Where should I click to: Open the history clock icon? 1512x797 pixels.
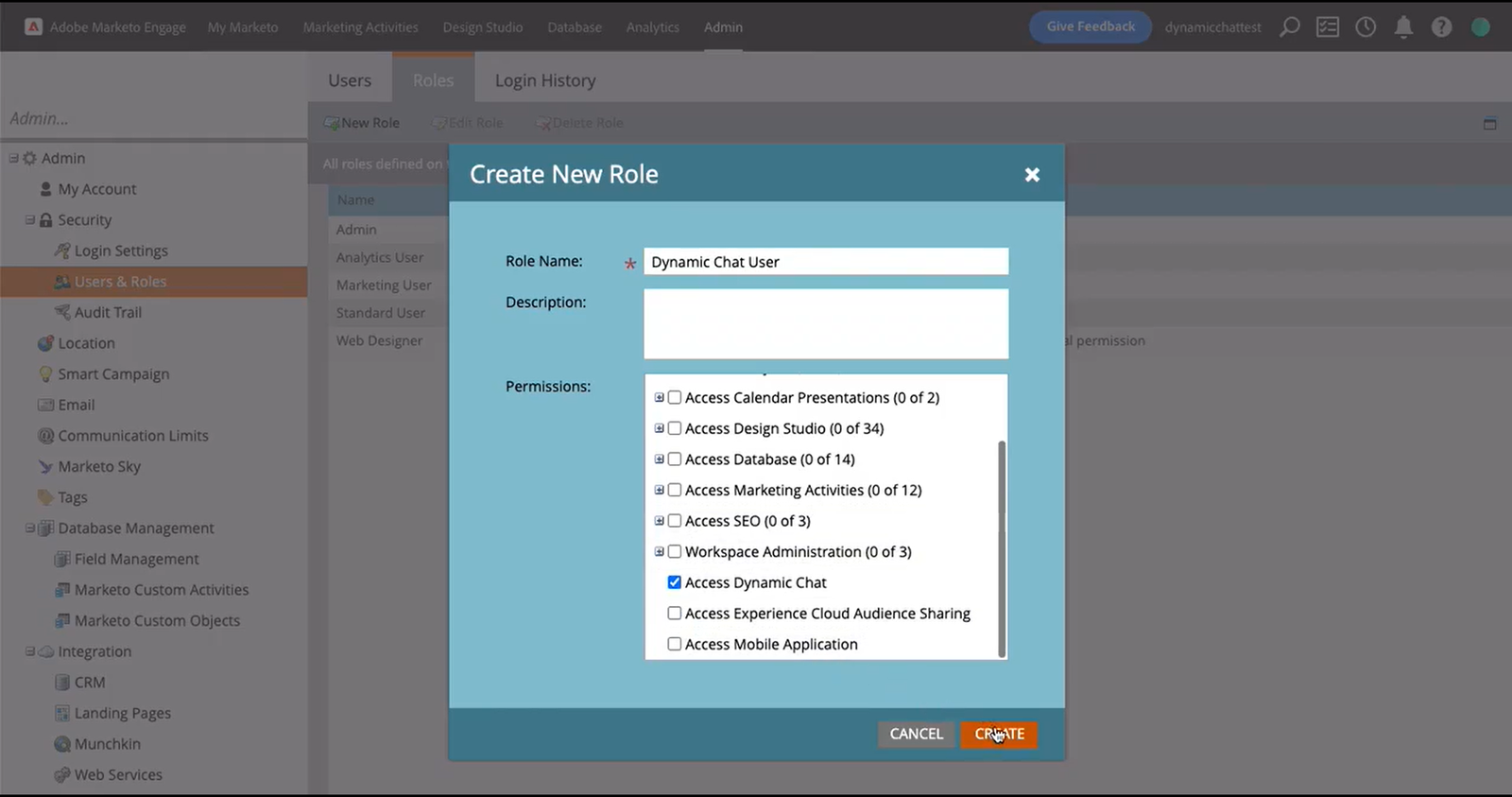pyautogui.click(x=1366, y=27)
